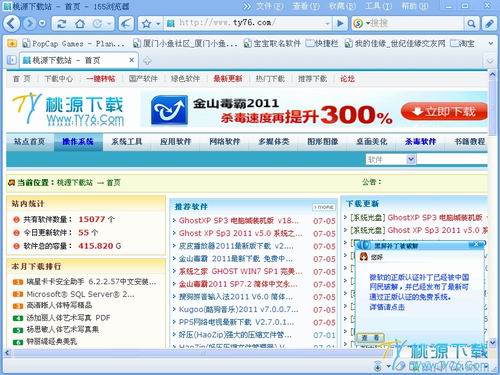Click the yellow favorites folder icon
The width and height of the screenshot is (500, 375).
12,43
